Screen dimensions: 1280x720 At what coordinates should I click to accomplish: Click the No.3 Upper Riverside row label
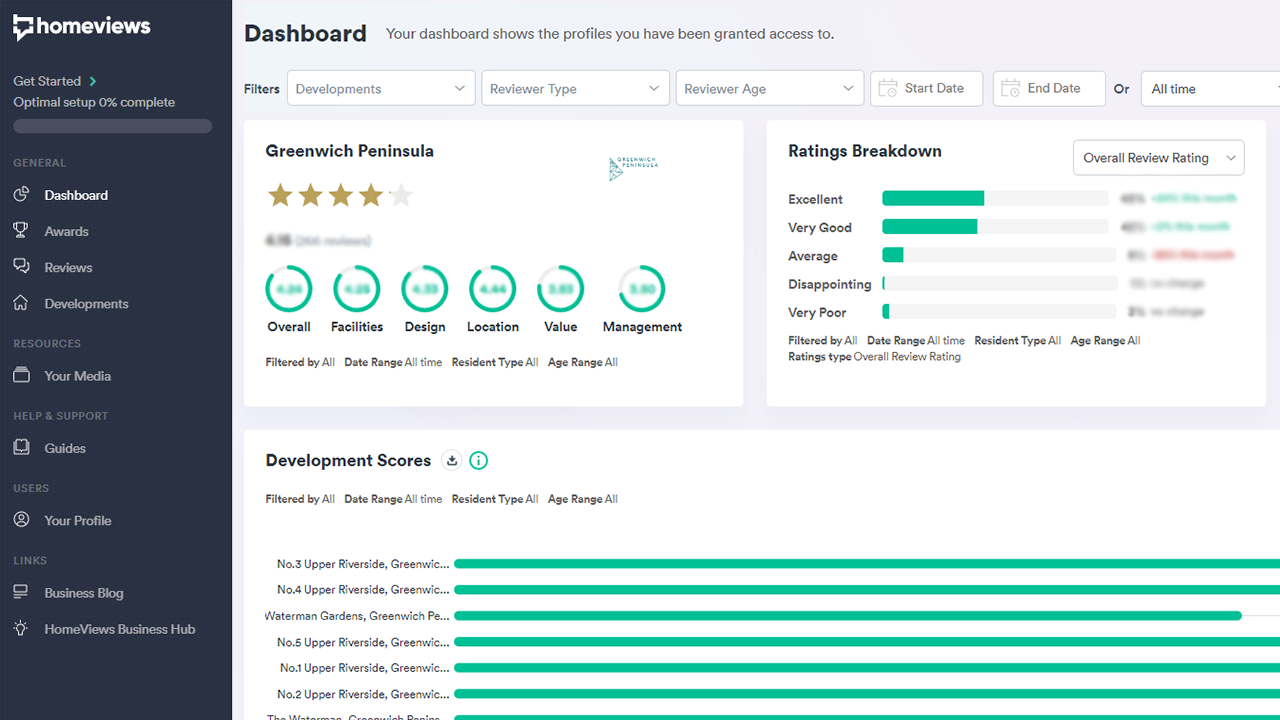tap(363, 564)
